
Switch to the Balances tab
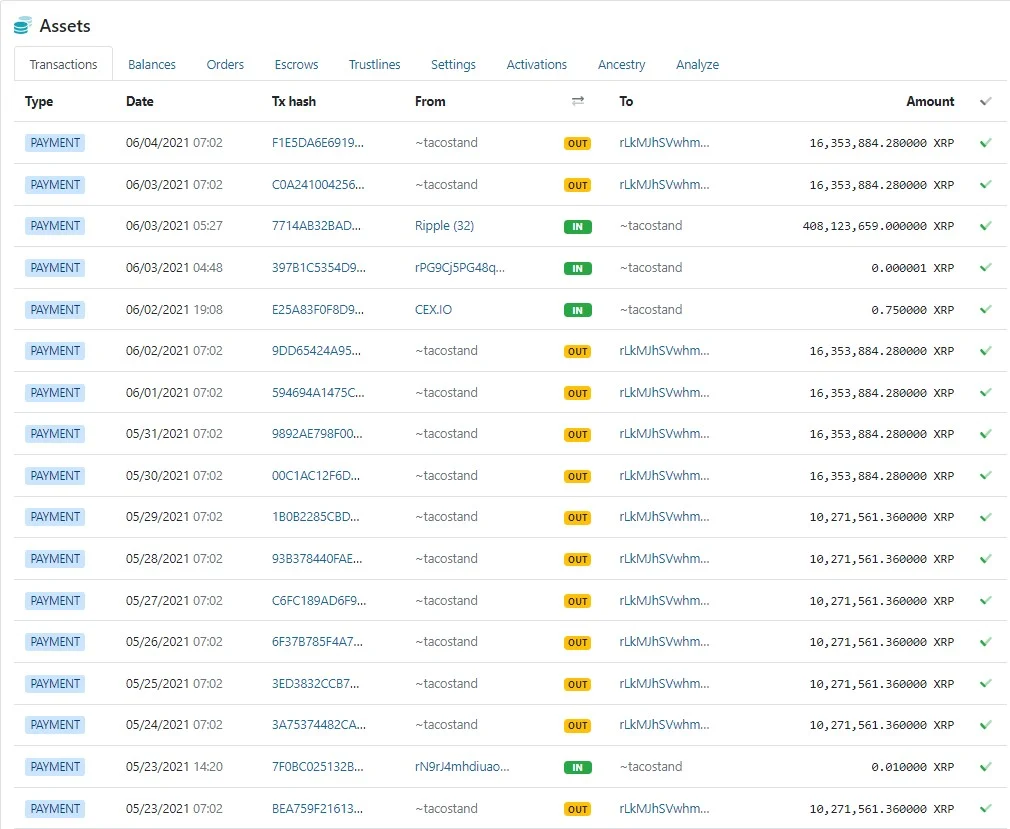tap(152, 64)
